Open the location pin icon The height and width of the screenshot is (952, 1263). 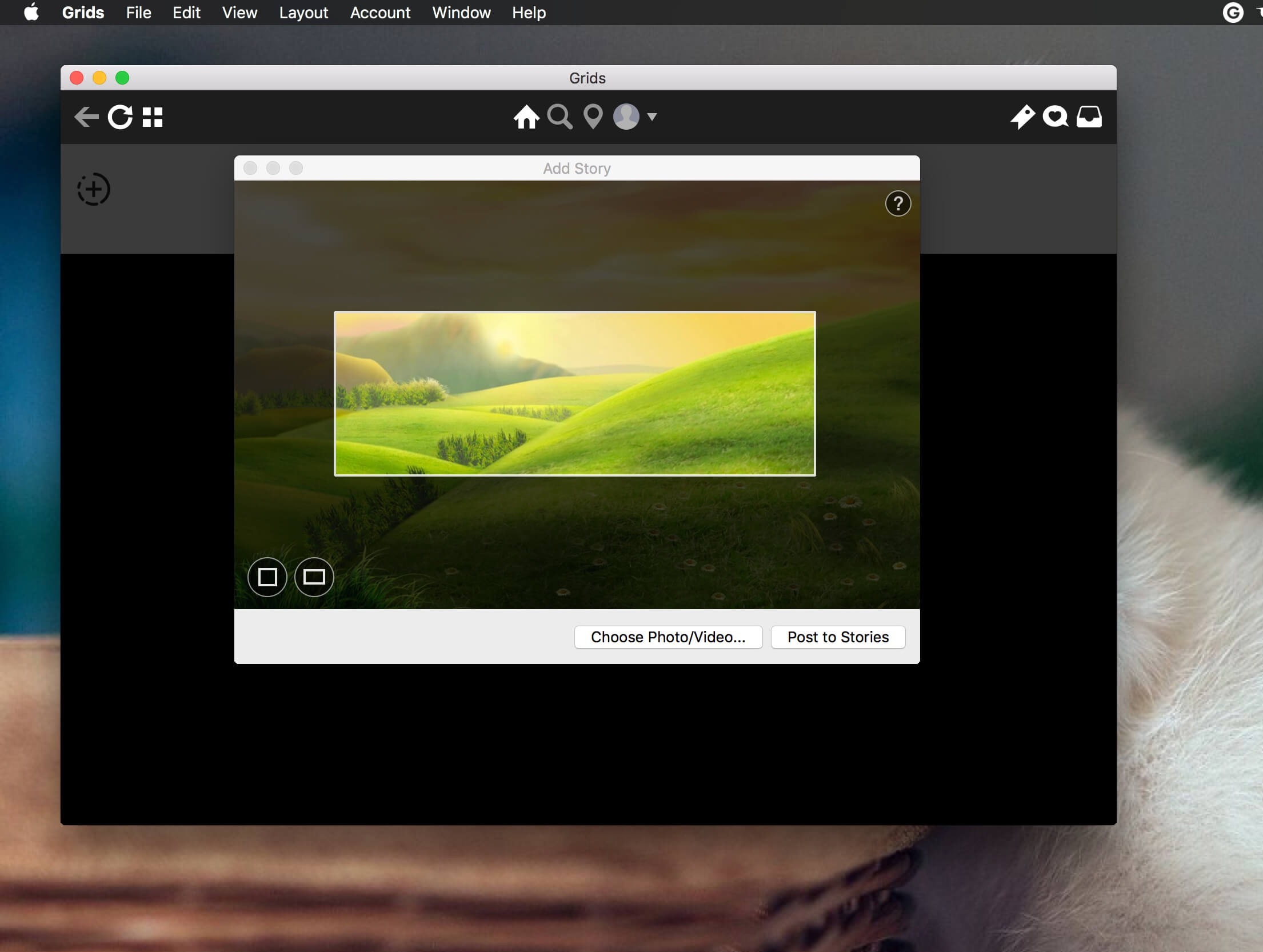(593, 117)
